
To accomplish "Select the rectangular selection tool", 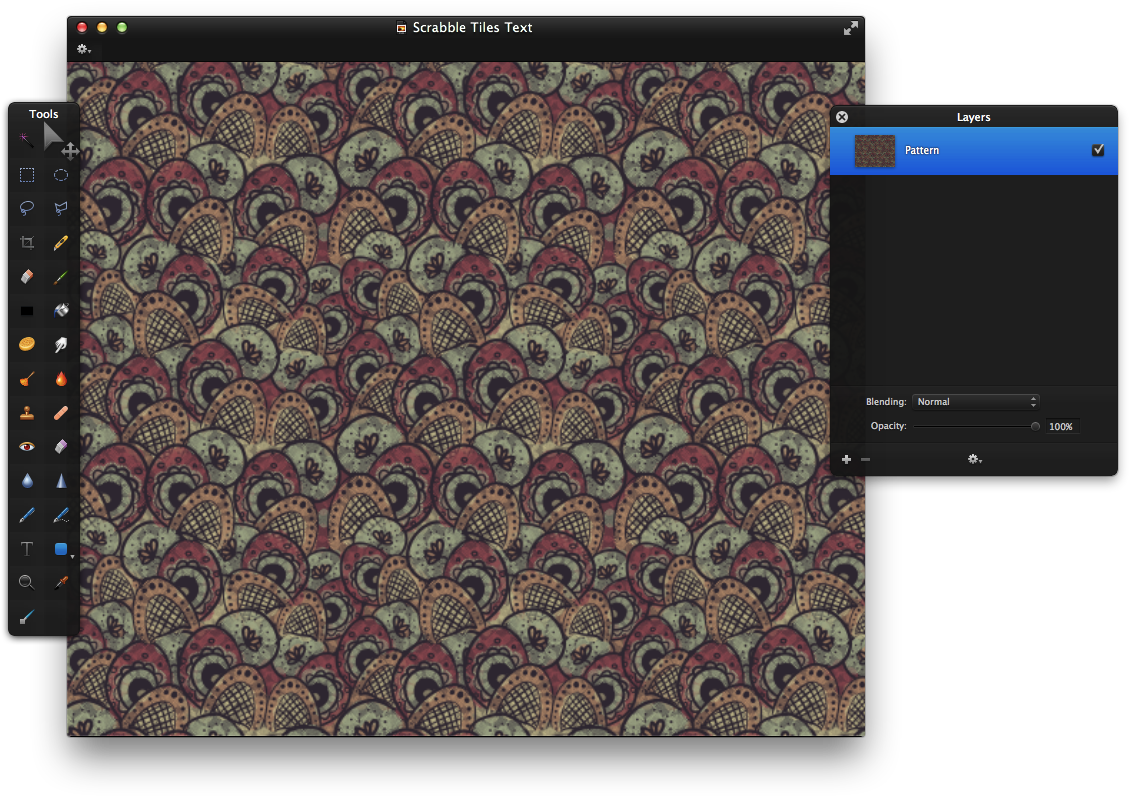I will (26, 175).
